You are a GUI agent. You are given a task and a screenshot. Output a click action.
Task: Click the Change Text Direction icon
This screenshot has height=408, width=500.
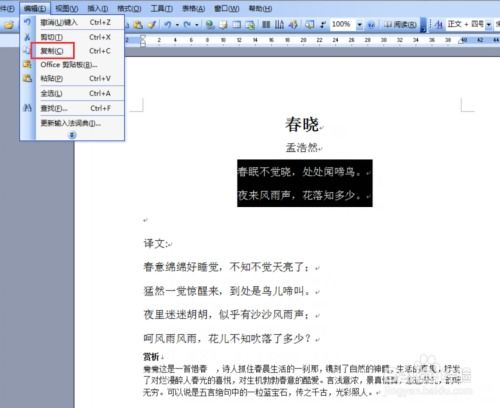click(279, 25)
